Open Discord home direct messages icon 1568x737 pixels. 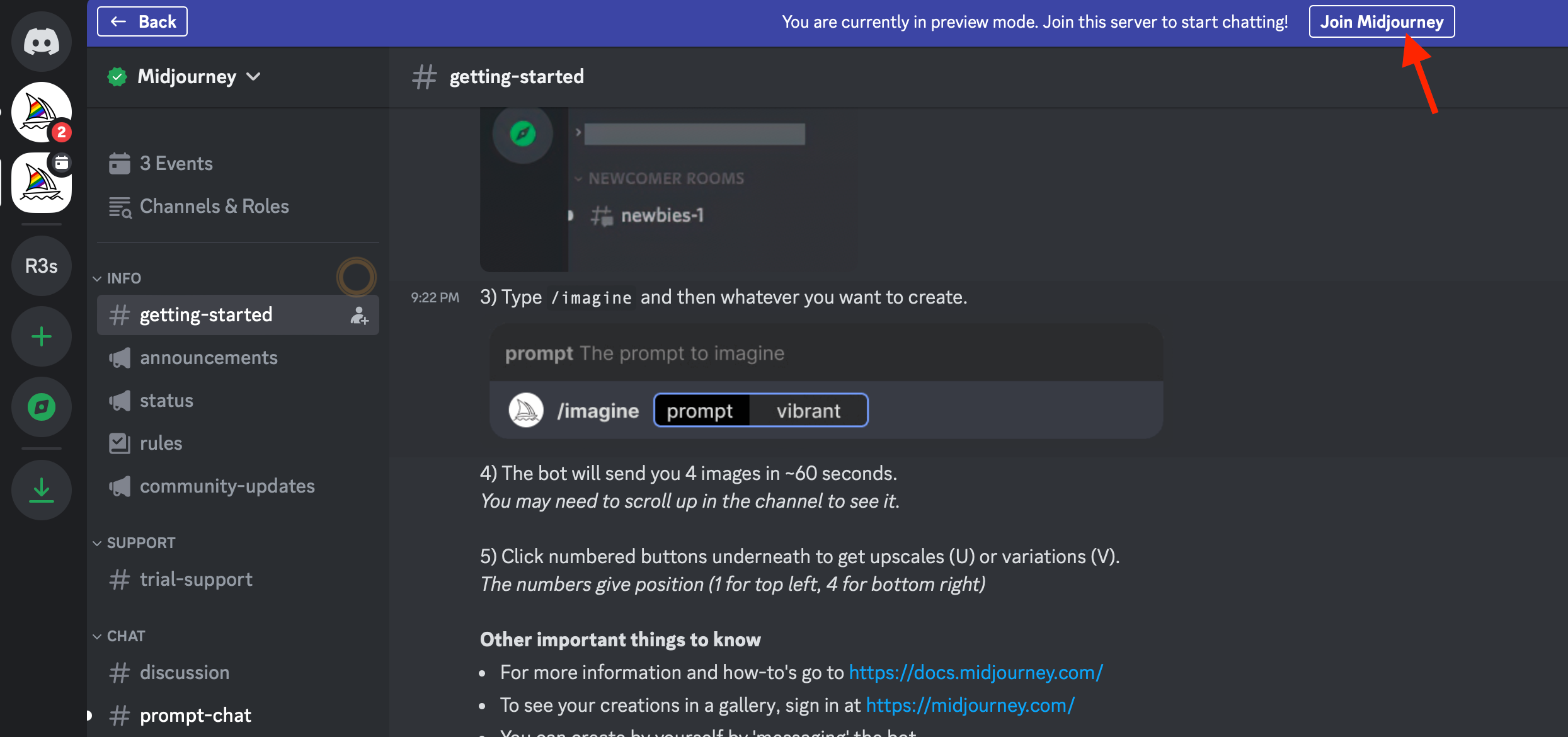42,42
